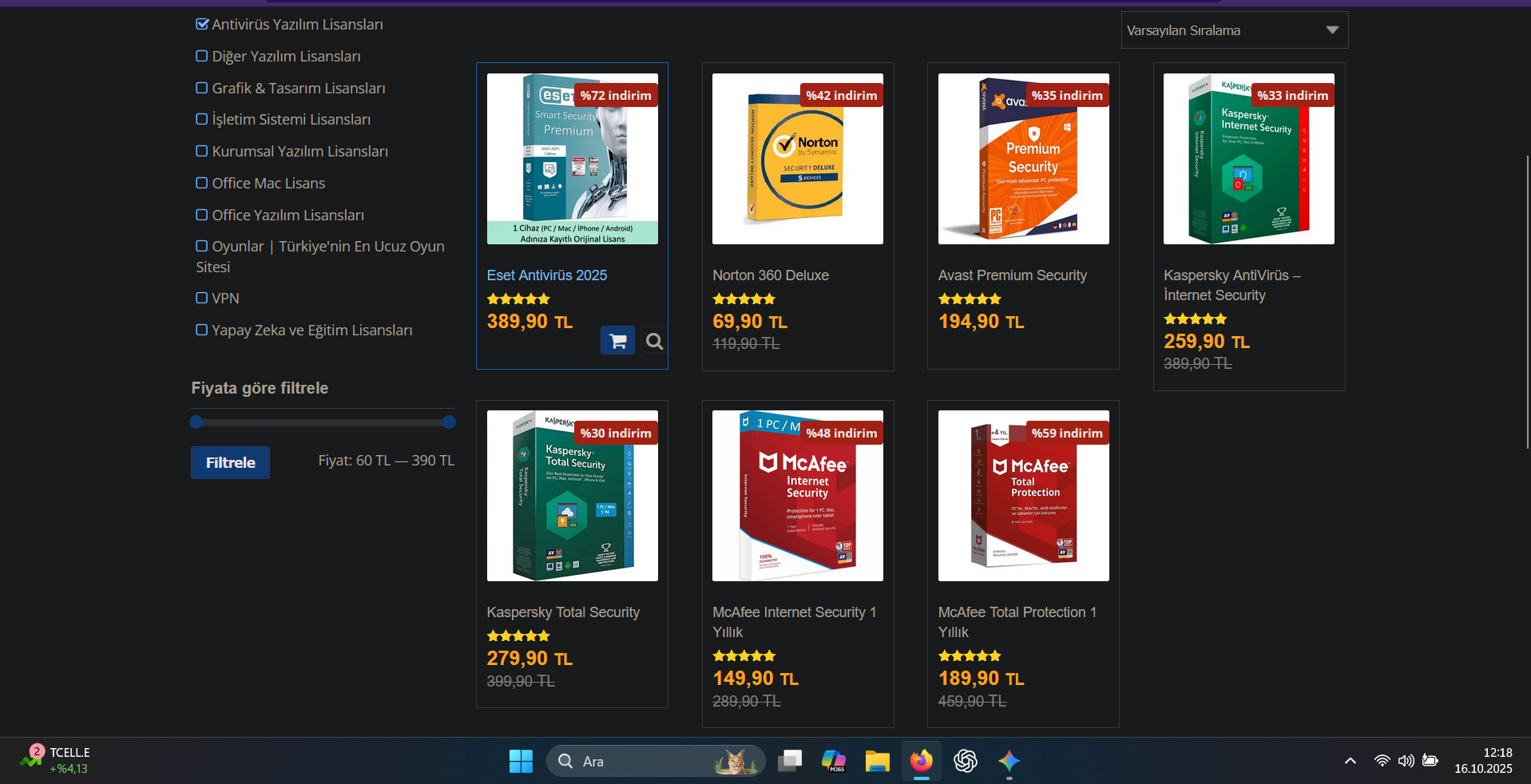The width and height of the screenshot is (1531, 784).
Task: Open McAfee Total Protection 1 Yıllık link
Action: [1017, 622]
